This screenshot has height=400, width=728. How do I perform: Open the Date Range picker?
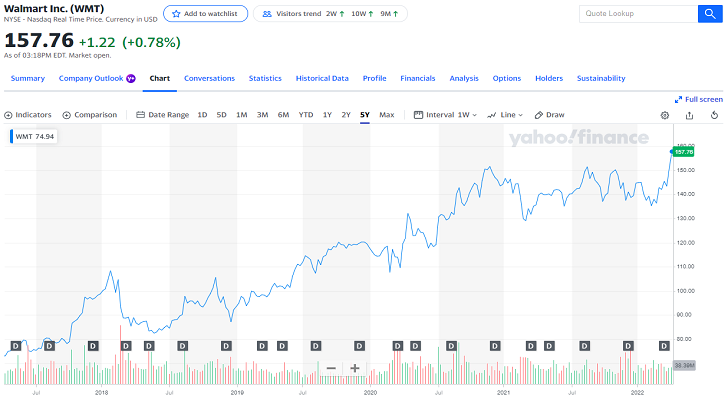162,115
